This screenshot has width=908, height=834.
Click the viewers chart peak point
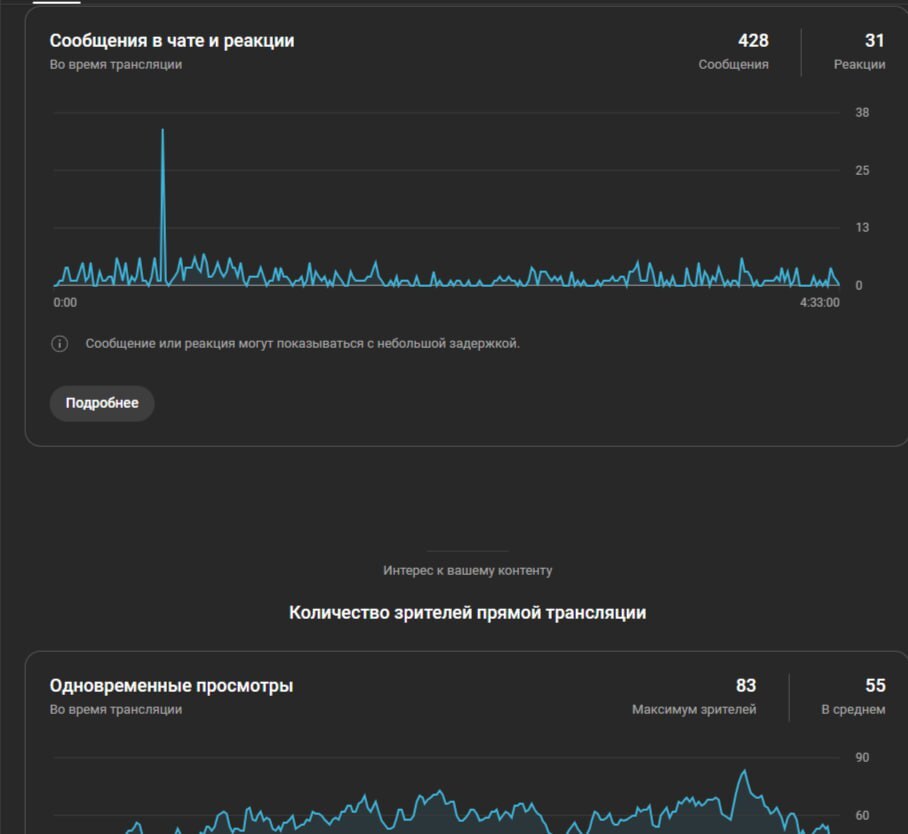(744, 770)
